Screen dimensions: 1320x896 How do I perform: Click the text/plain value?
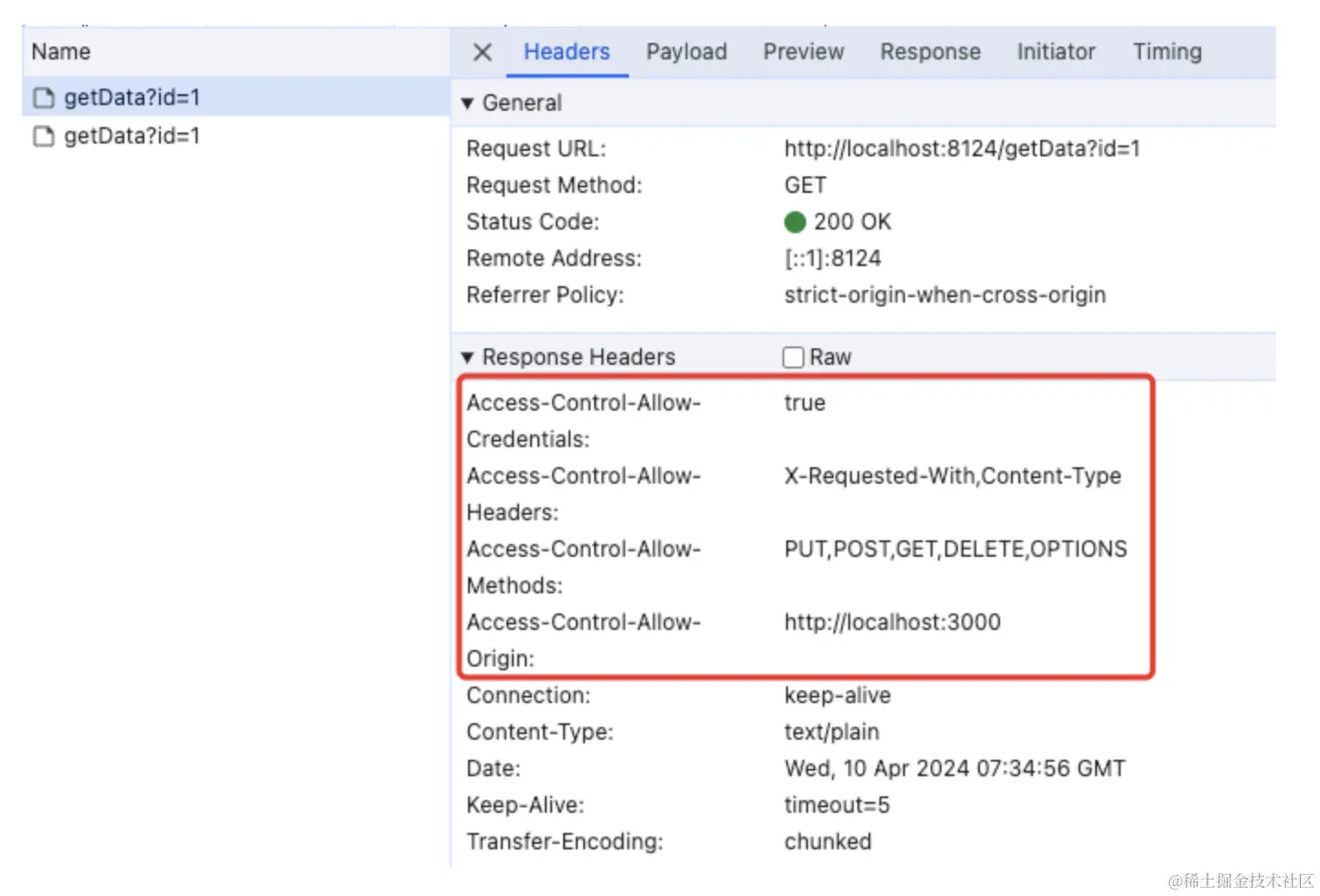tap(832, 732)
